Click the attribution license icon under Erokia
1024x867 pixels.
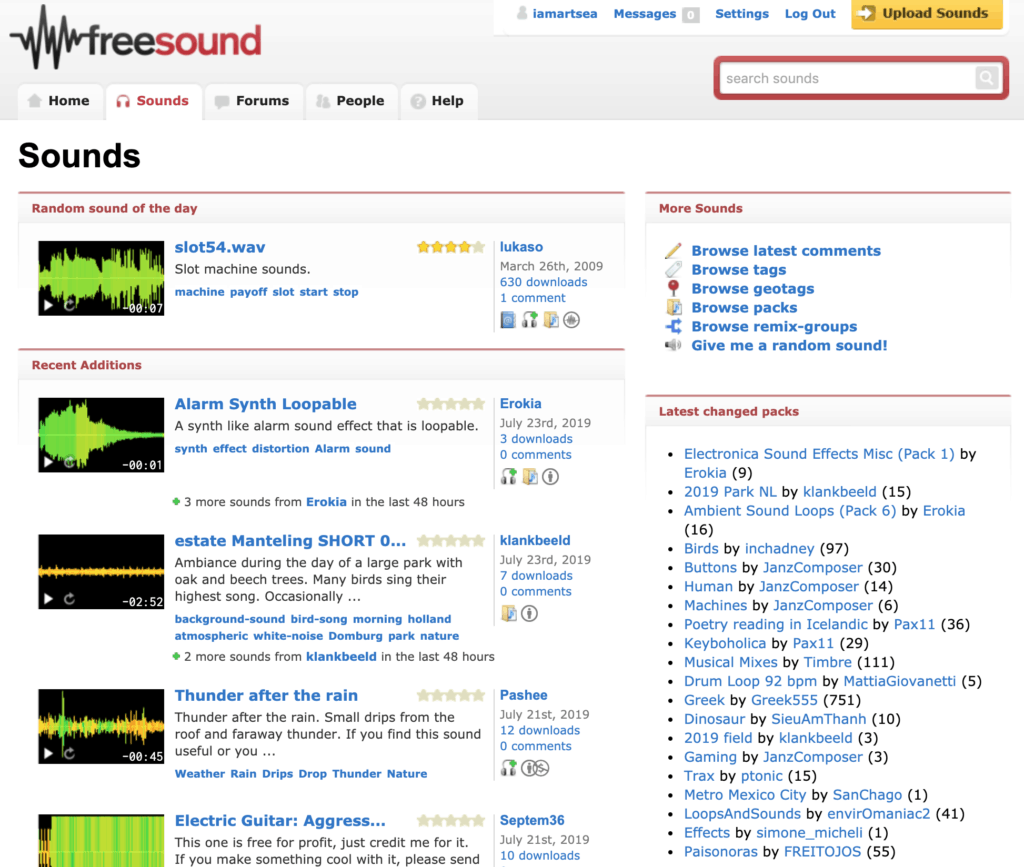(551, 477)
